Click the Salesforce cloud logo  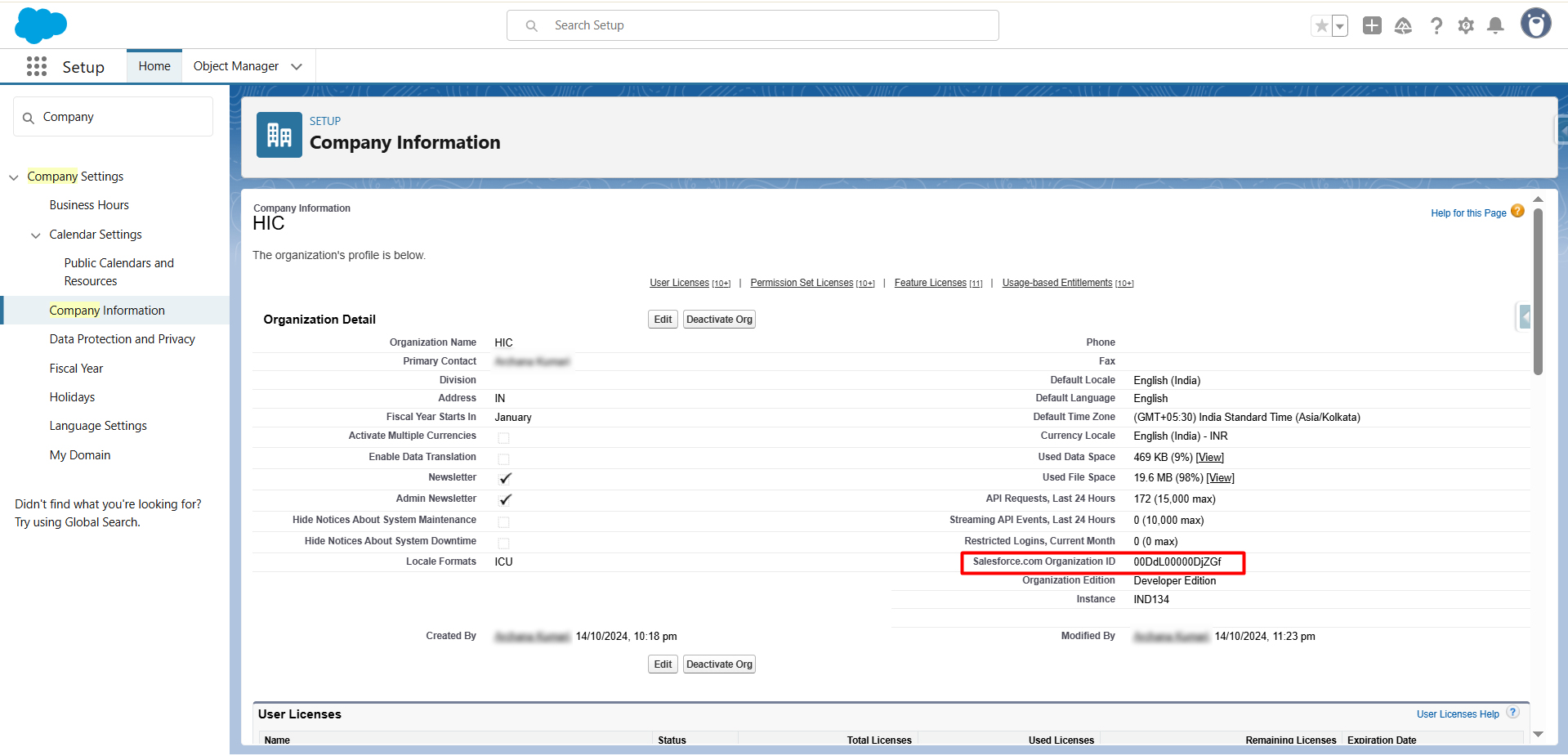[x=40, y=25]
